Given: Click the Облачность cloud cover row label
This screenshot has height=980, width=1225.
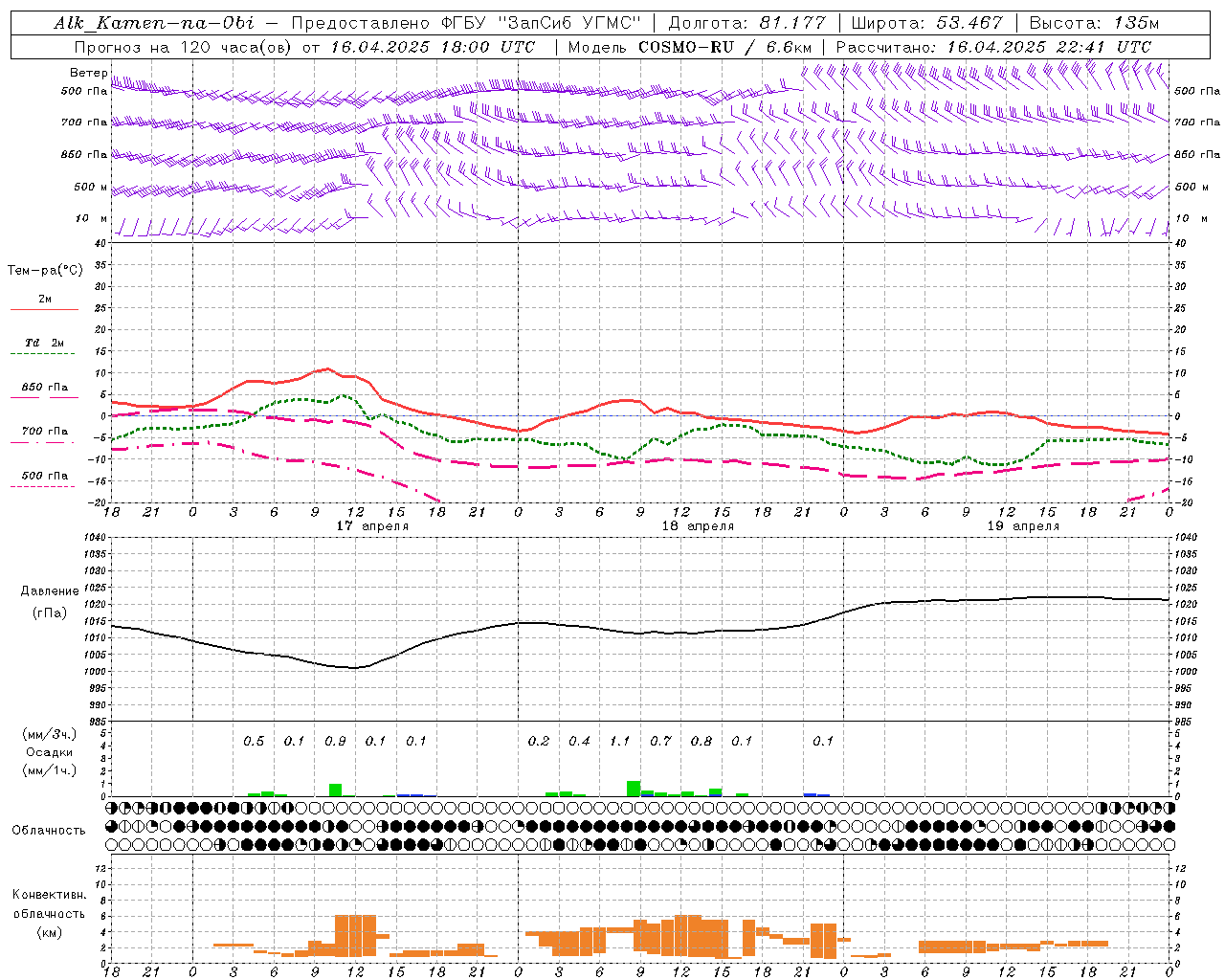Looking at the screenshot, I should [49, 830].
